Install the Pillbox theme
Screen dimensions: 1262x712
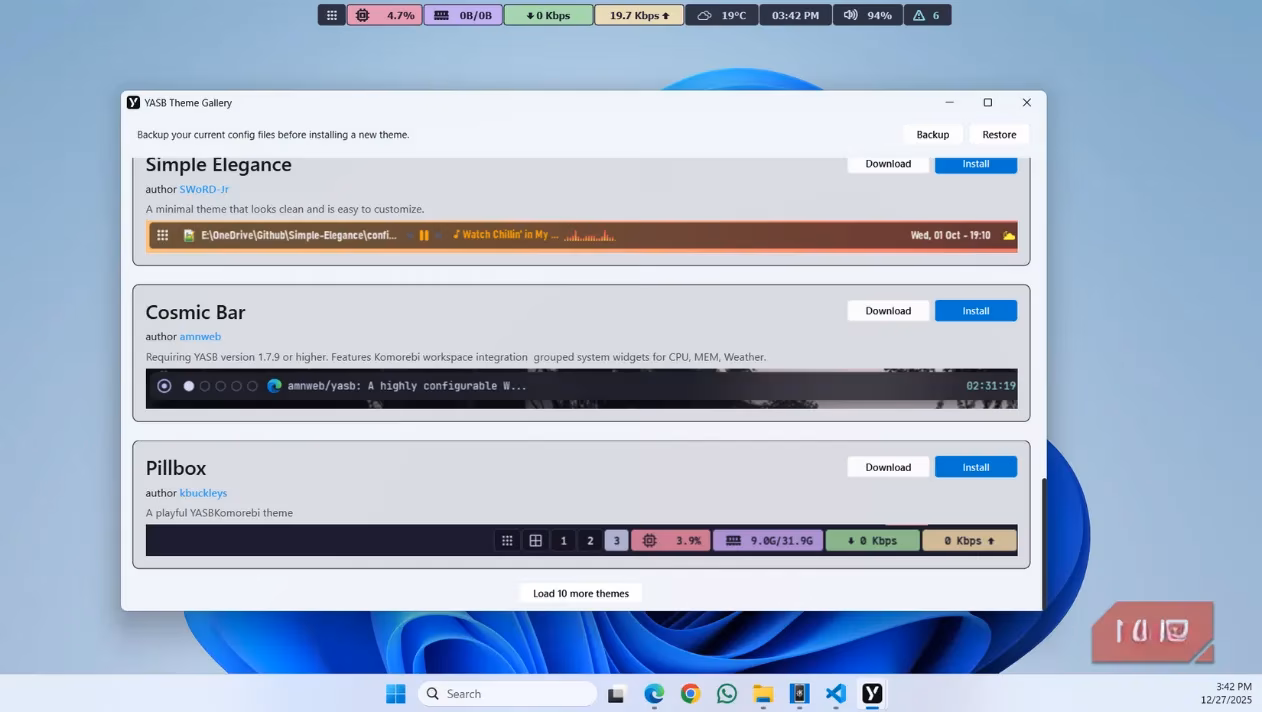[x=975, y=466]
